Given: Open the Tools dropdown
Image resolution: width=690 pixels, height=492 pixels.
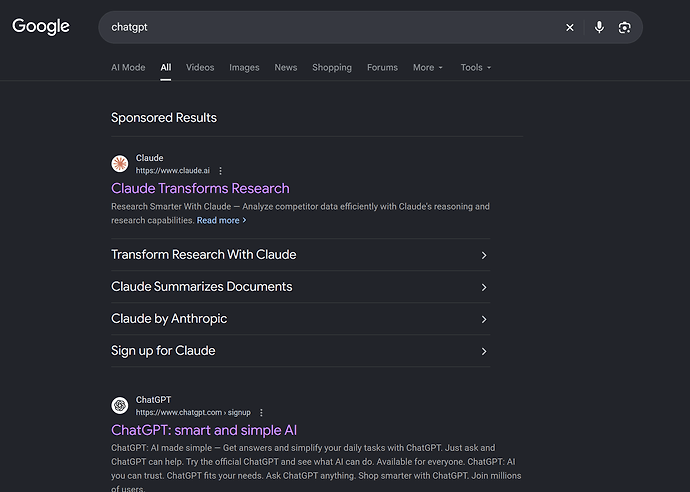Looking at the screenshot, I should [476, 67].
